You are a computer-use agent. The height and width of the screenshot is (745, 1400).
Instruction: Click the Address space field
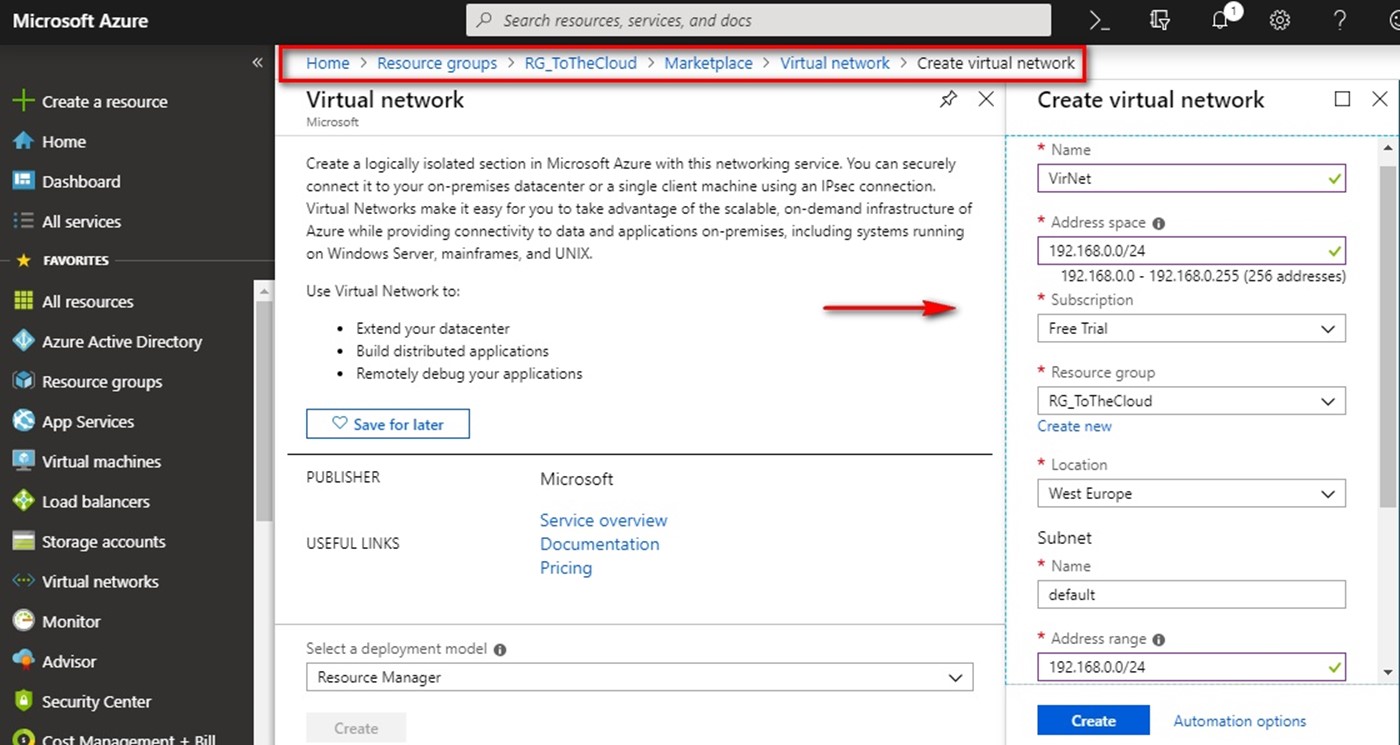[x=1191, y=250]
